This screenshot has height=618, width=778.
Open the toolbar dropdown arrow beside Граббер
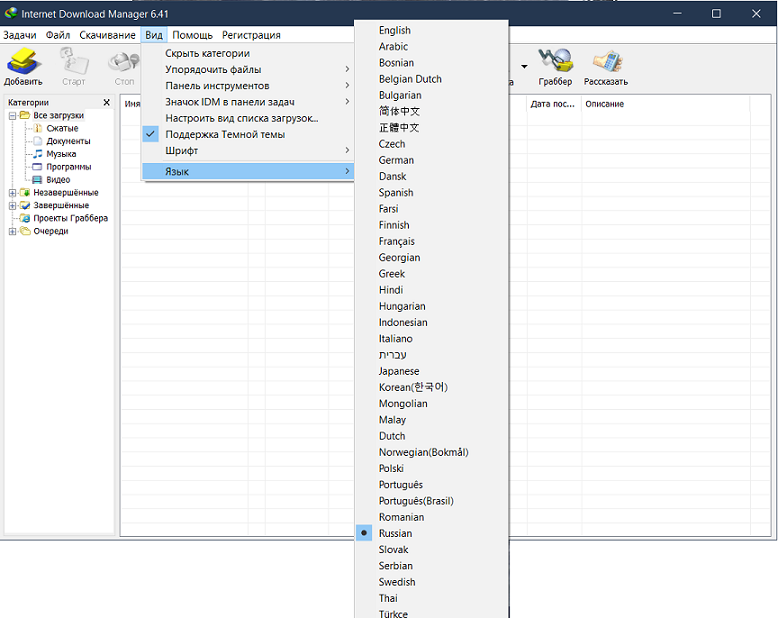point(524,66)
